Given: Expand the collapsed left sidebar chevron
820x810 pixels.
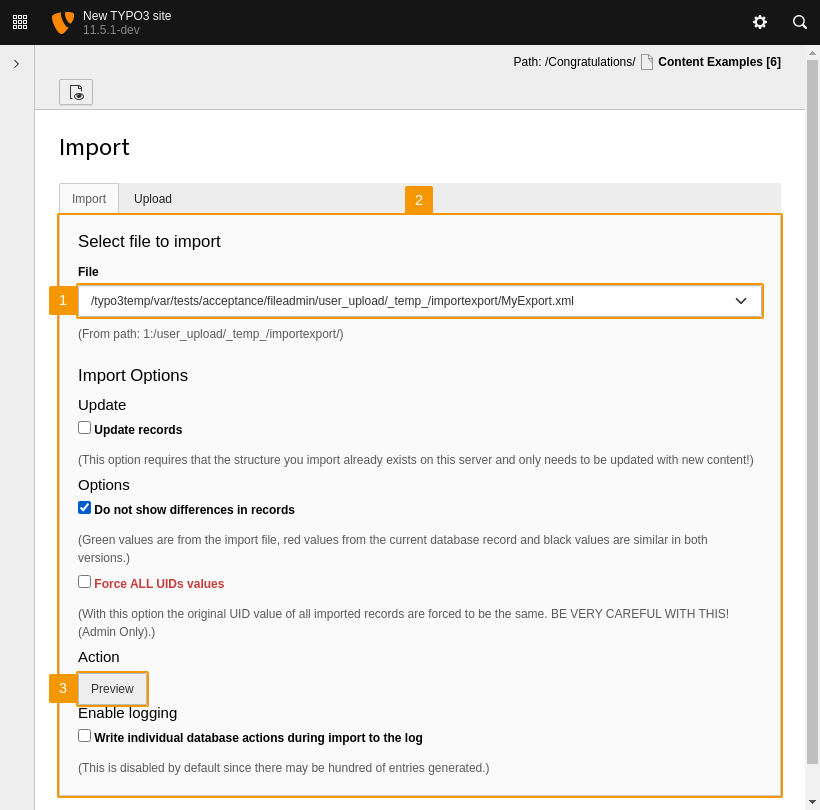Looking at the screenshot, I should pyautogui.click(x=16, y=62).
